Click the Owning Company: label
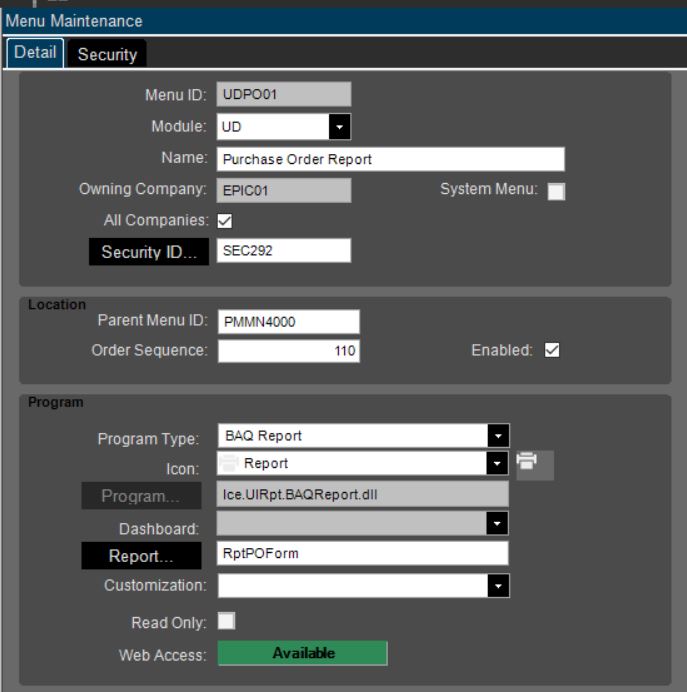 point(143,189)
